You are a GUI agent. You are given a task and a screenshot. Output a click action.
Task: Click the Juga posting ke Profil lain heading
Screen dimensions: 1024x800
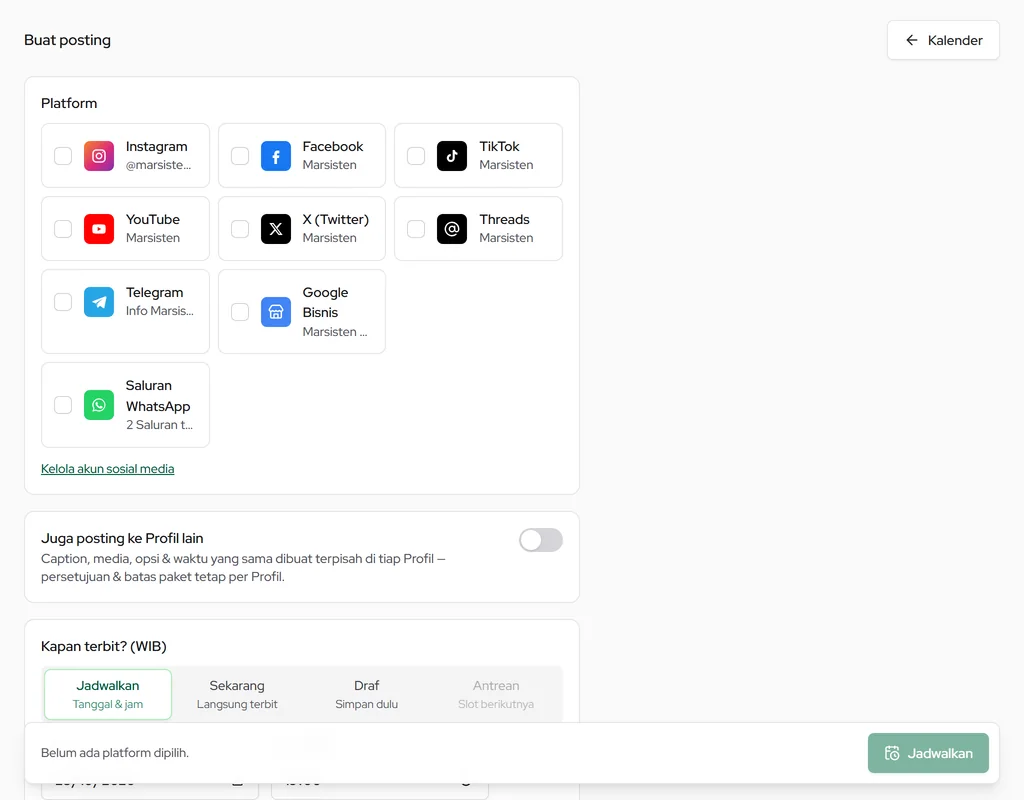point(122,539)
